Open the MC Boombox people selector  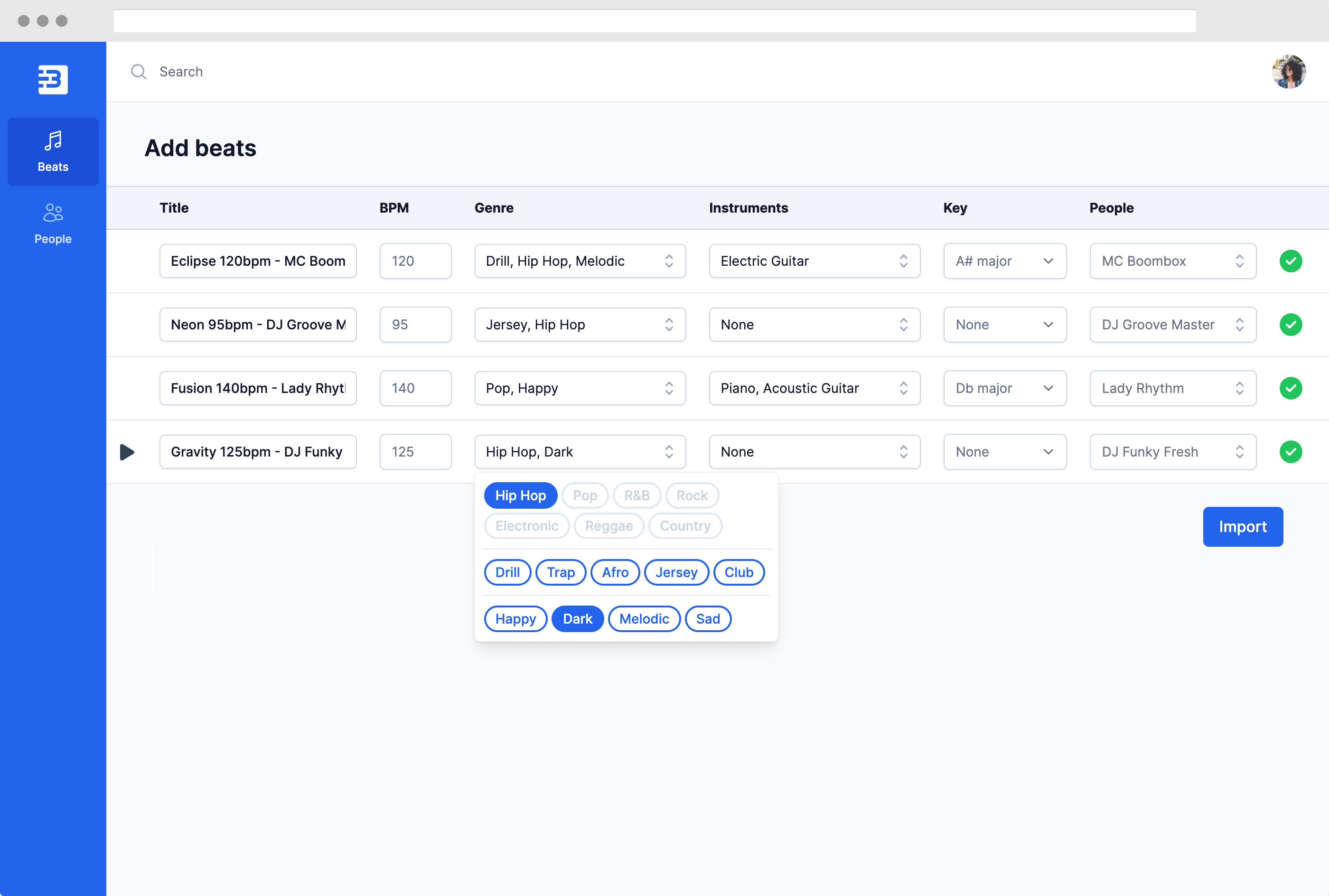click(1172, 261)
